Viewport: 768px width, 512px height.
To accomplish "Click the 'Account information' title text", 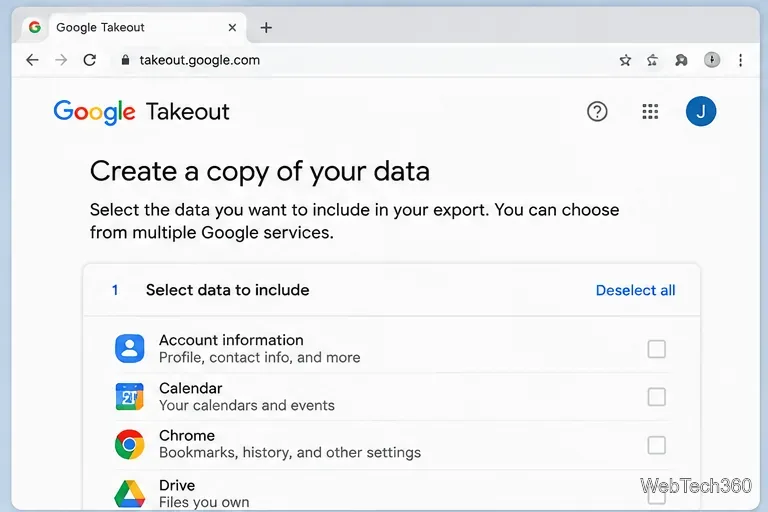I will pos(231,340).
